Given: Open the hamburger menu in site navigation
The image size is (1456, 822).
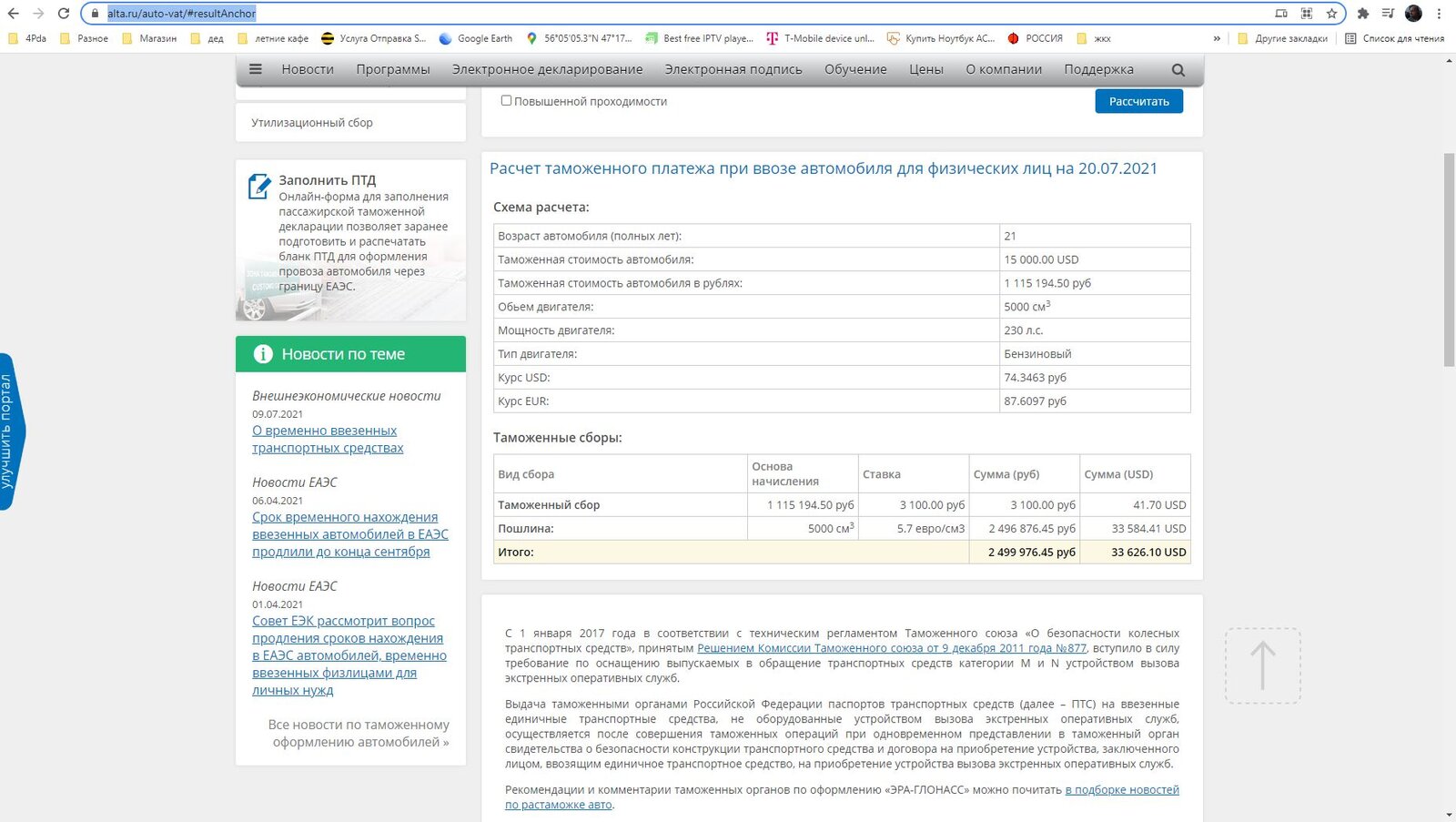Looking at the screenshot, I should 256,69.
